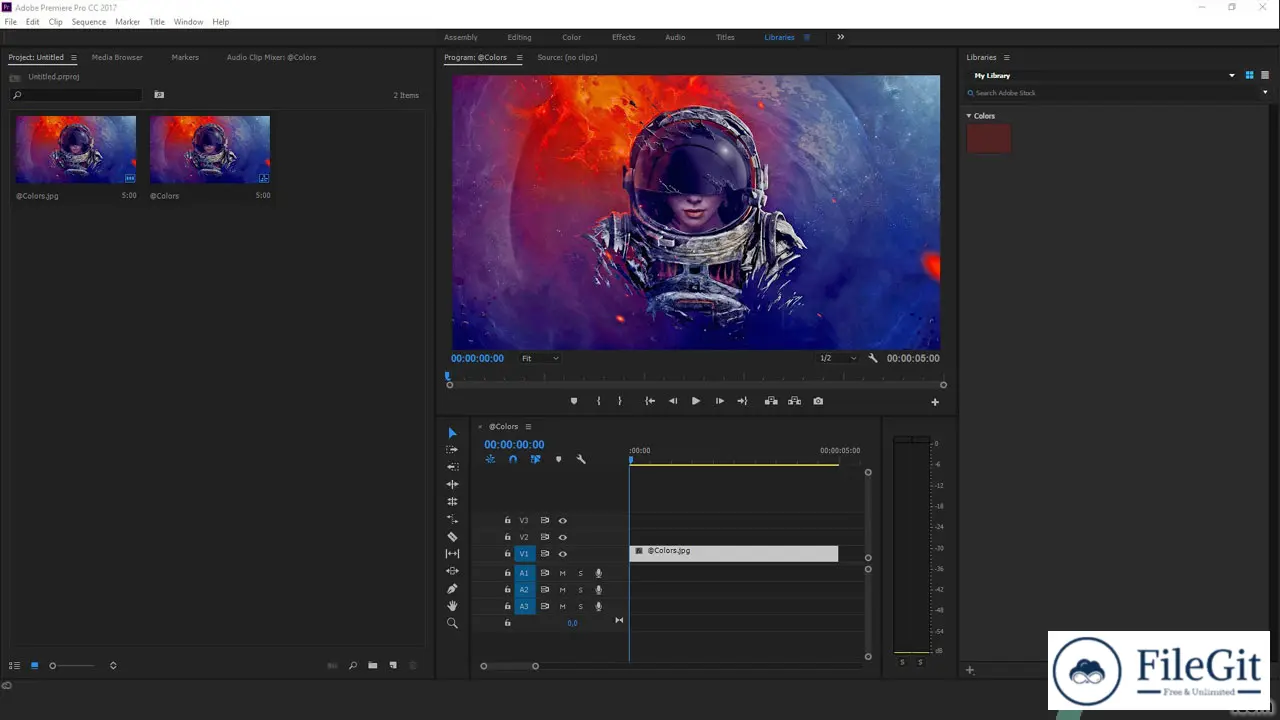The height and width of the screenshot is (720, 1280).
Task: Click the Extract button in Program monitor
Action: pos(794,401)
